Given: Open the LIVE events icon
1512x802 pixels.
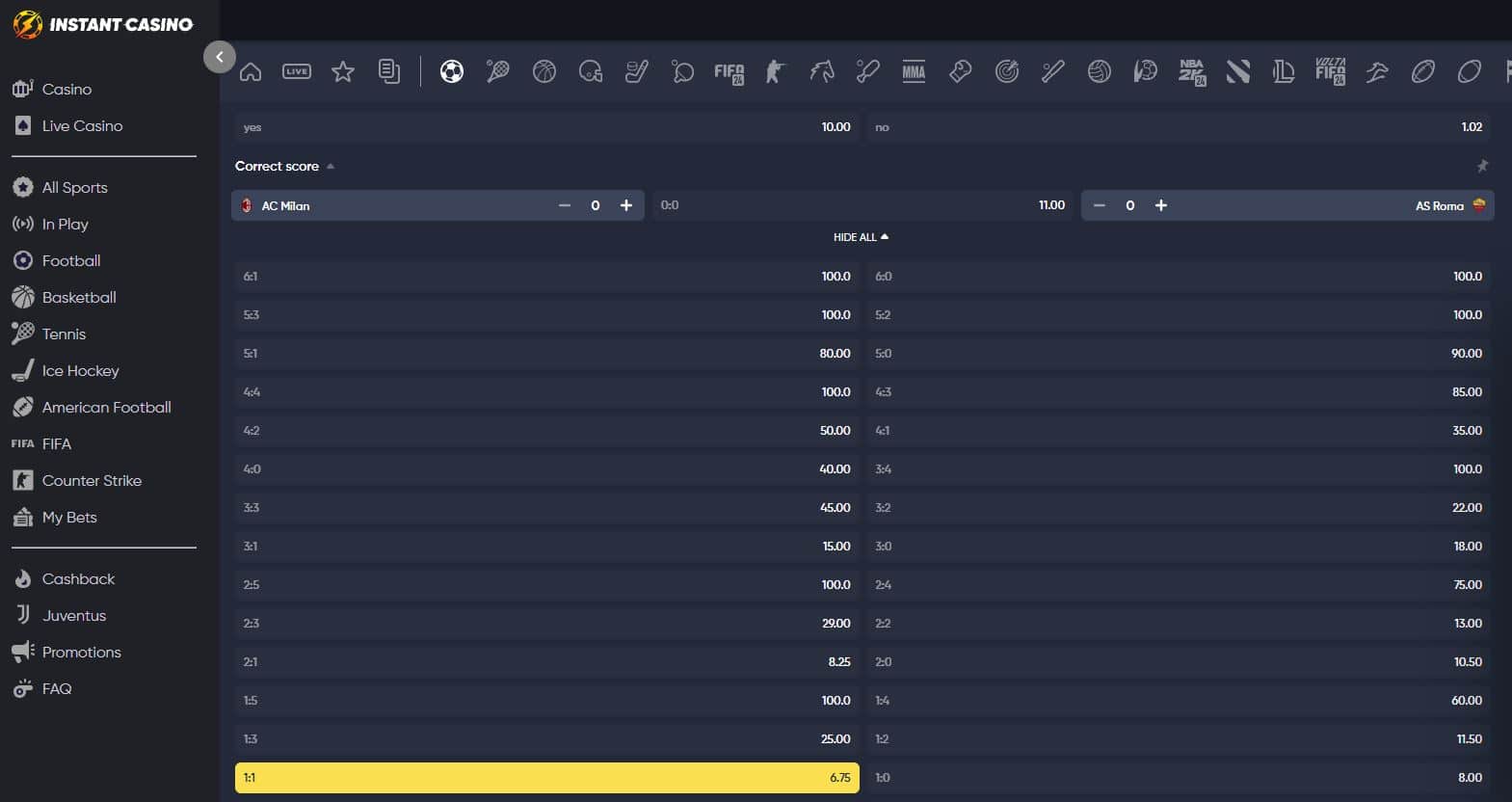Looking at the screenshot, I should 297,71.
